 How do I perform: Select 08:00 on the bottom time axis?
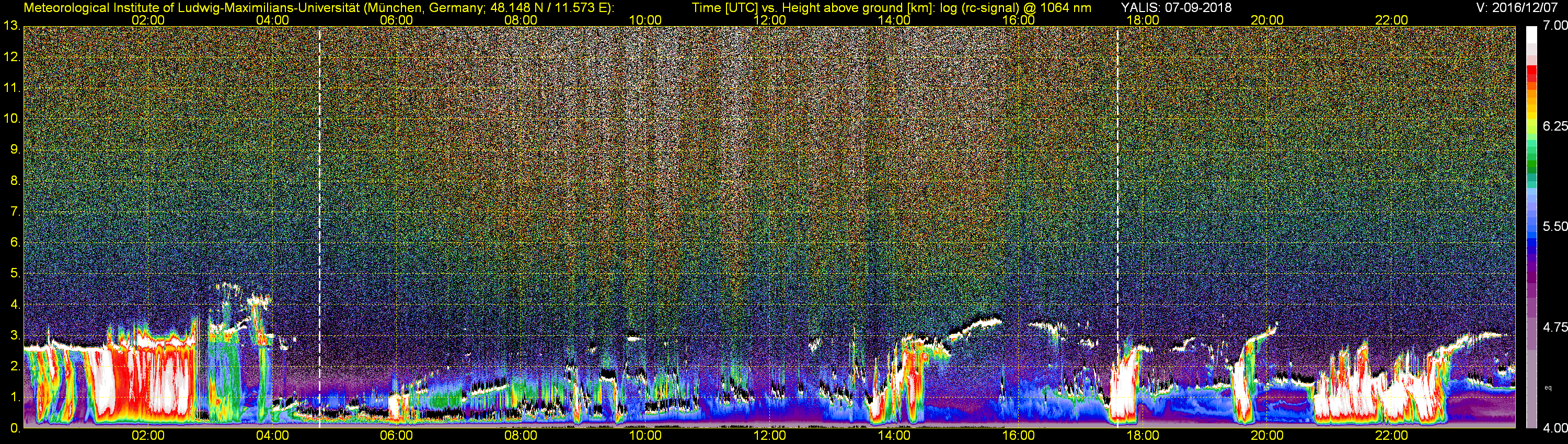(x=521, y=436)
